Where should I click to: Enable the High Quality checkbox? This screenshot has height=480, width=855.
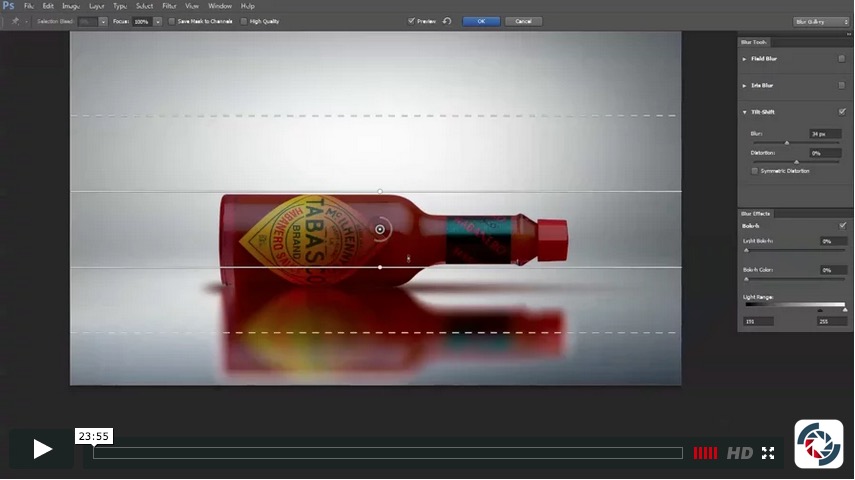[244, 21]
